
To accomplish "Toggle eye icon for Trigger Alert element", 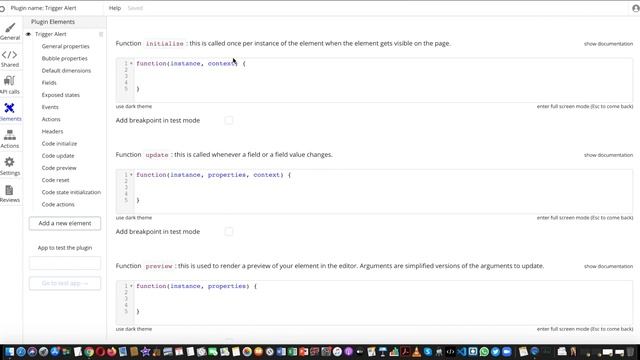I will tap(29, 34).
